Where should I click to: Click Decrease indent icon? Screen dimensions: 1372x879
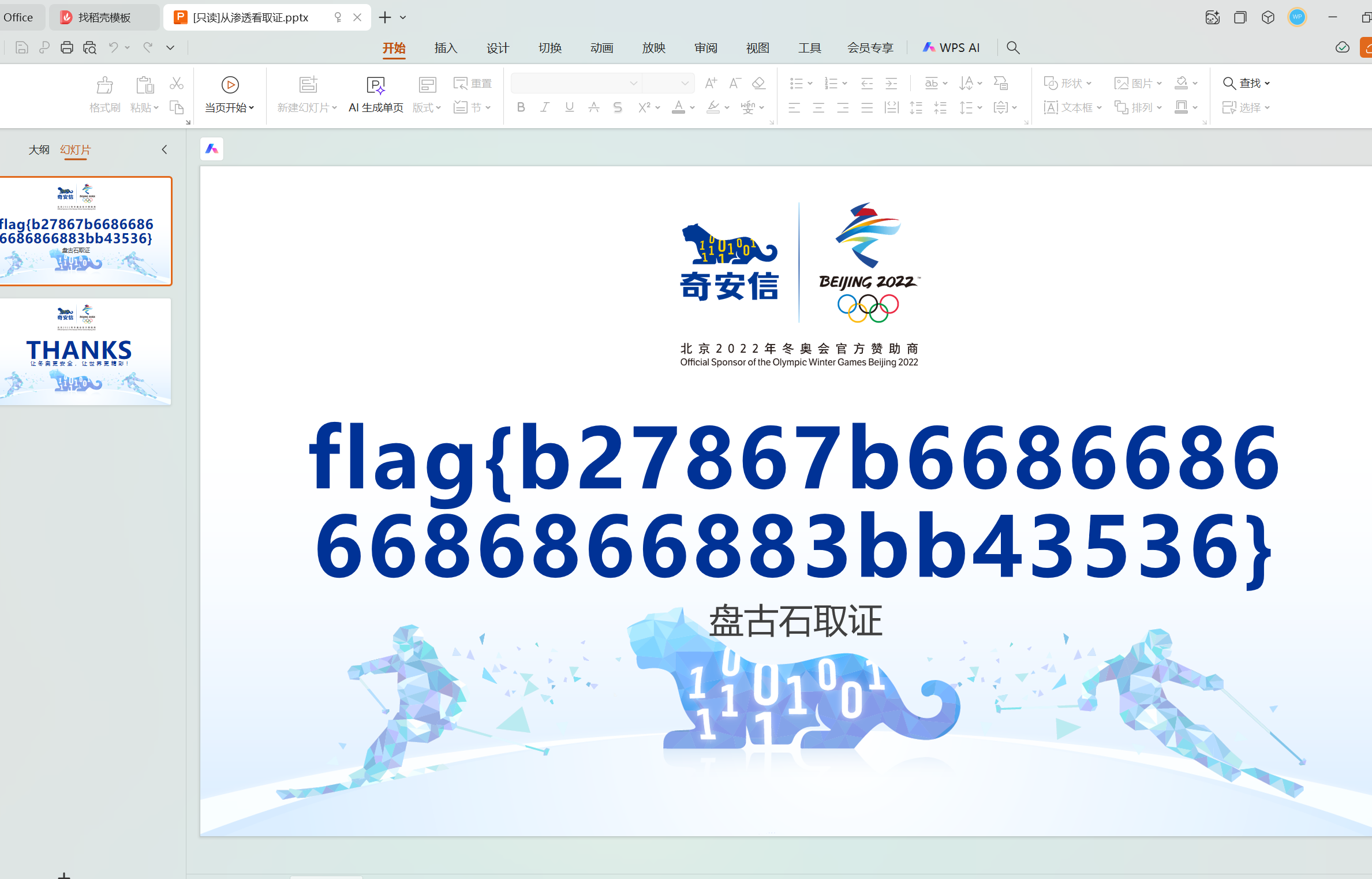coord(867,84)
